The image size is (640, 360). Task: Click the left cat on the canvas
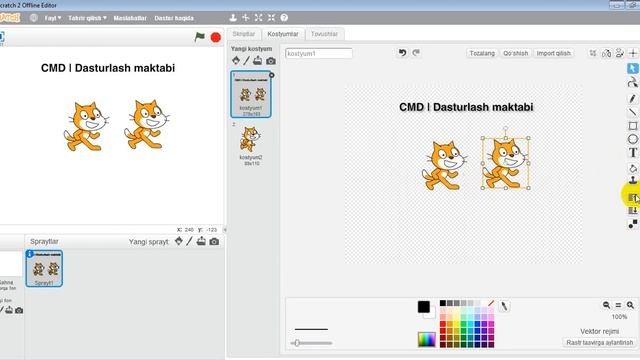coord(444,166)
